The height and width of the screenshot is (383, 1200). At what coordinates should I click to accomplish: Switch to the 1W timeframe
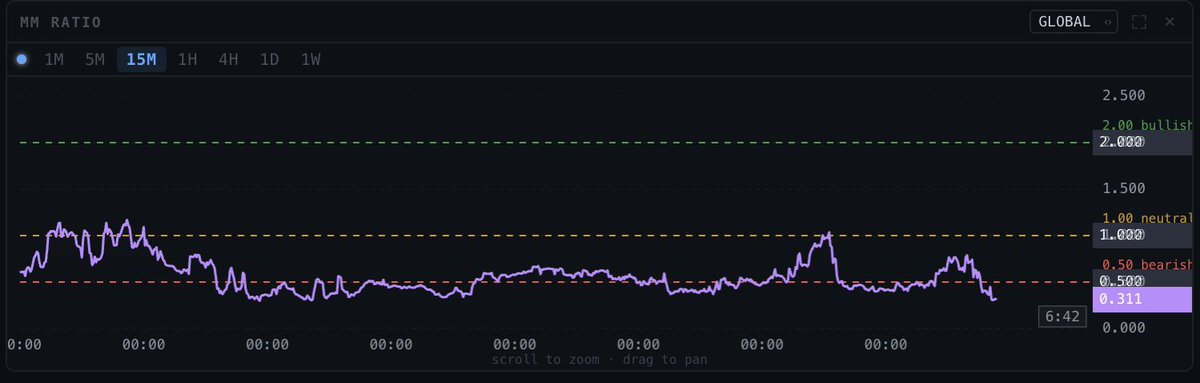coord(311,59)
